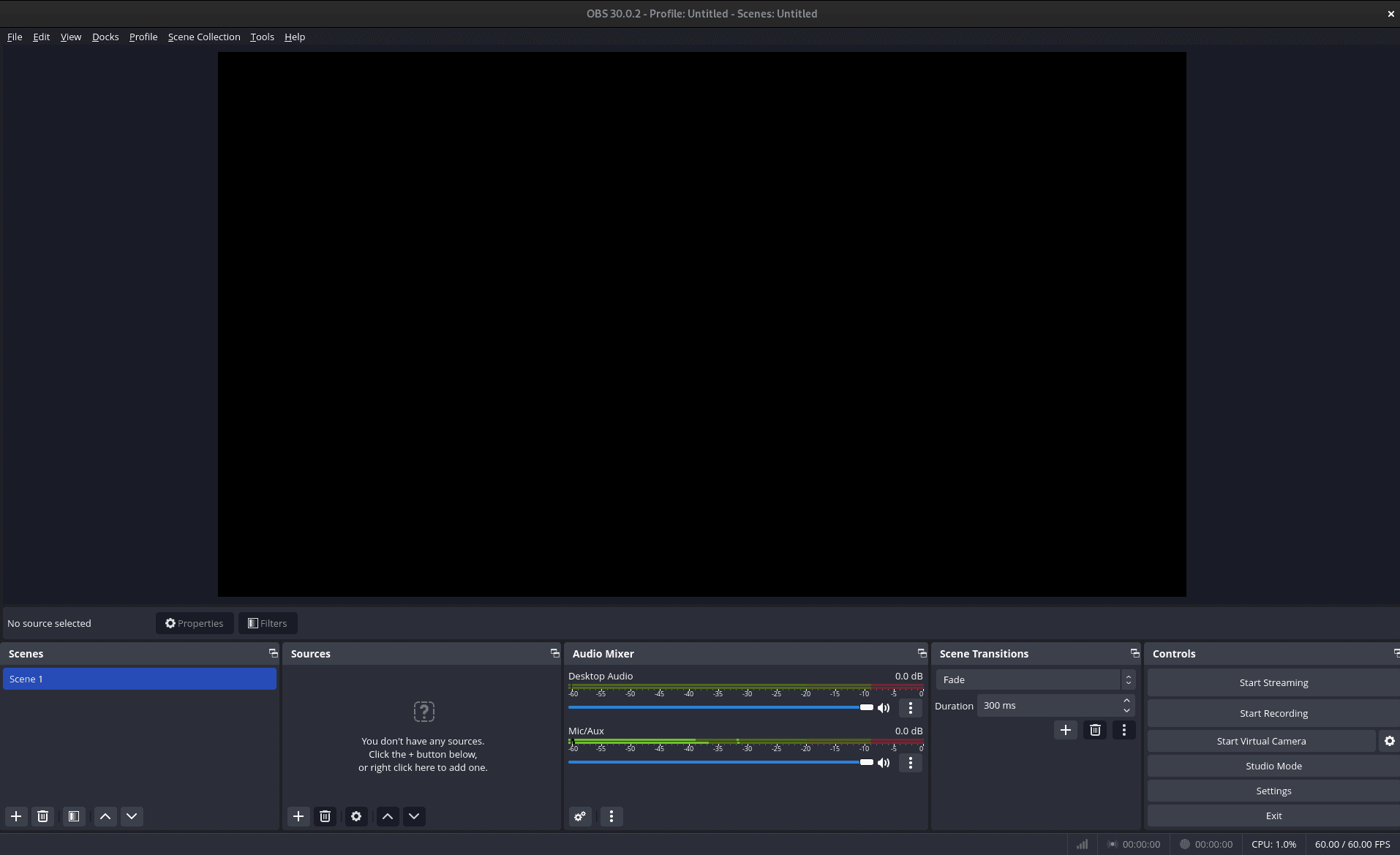Open the Fade transition dropdown
This screenshot has width=1400, height=855.
(x=1035, y=679)
